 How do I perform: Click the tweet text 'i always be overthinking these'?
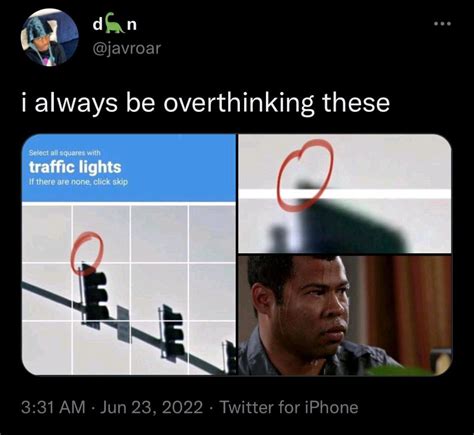point(205,102)
